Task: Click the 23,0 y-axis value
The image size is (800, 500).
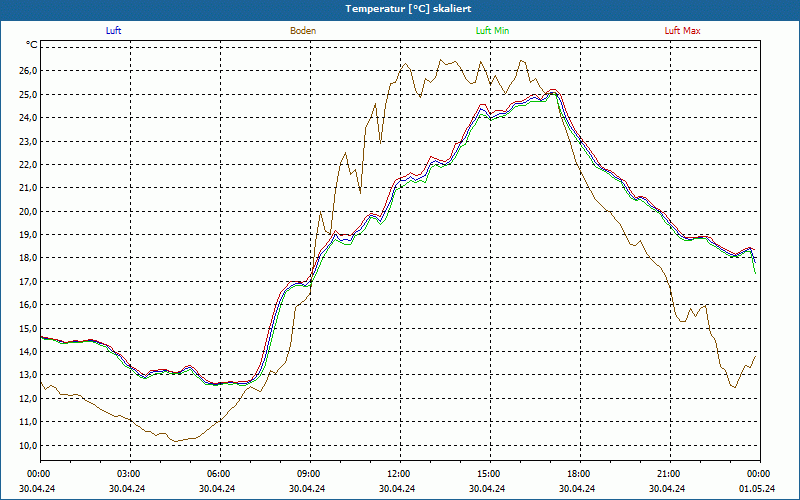Action: coord(29,141)
